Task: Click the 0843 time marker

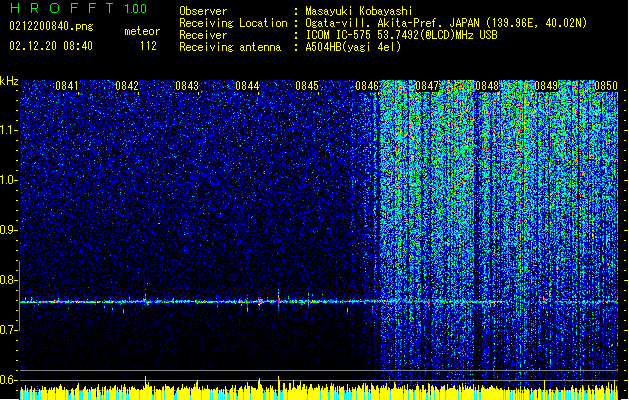Action: pyautogui.click(x=187, y=86)
